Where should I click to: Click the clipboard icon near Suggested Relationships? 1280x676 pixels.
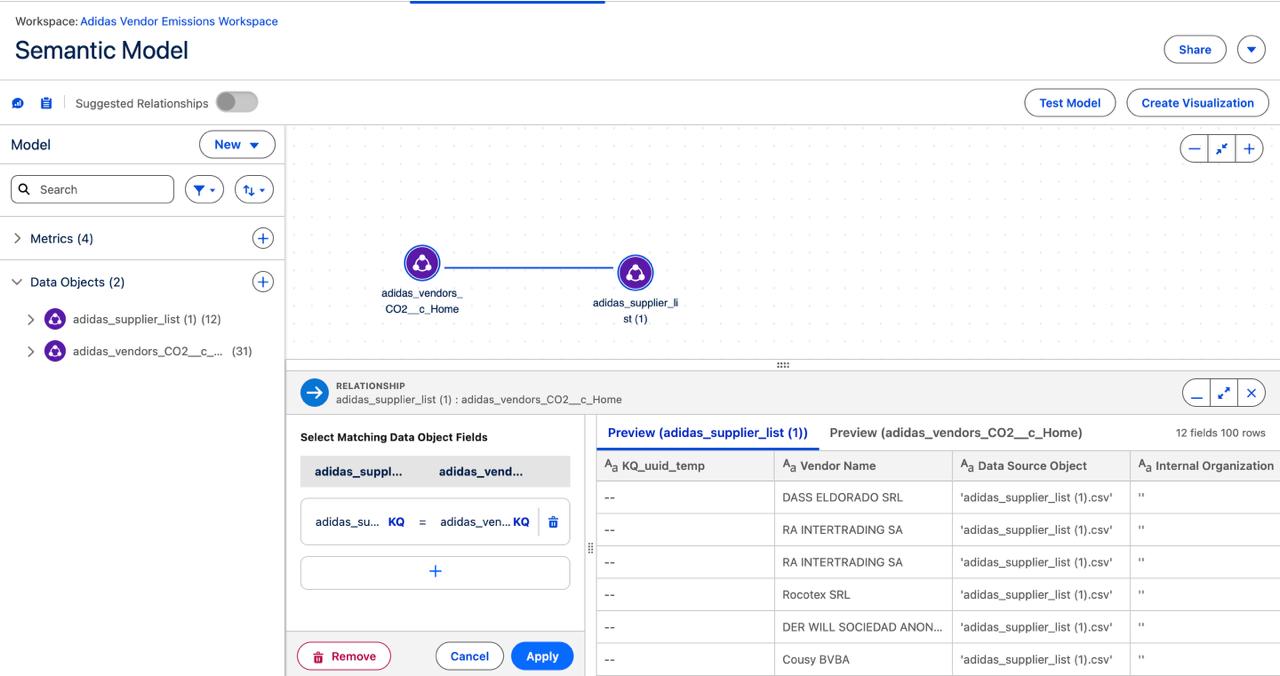(46, 103)
